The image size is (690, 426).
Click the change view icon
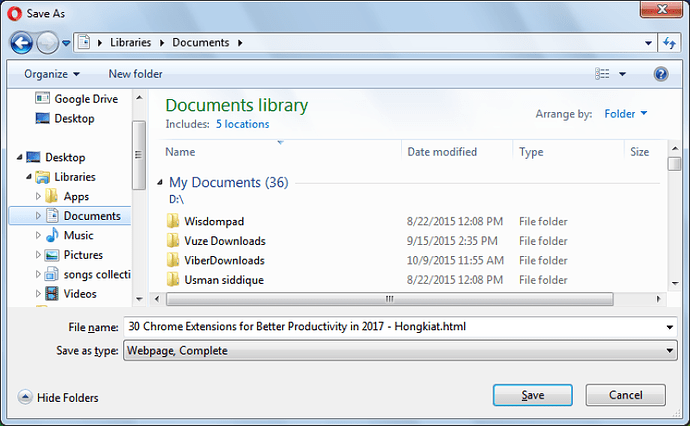(x=602, y=73)
